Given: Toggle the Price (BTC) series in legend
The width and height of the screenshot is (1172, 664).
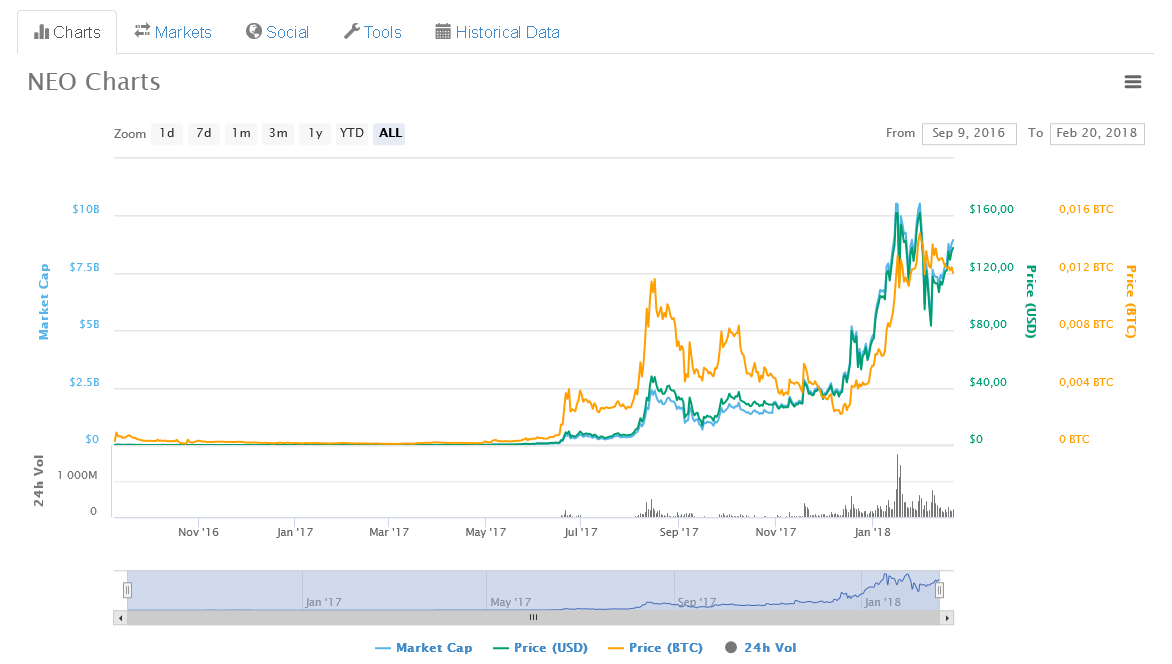Looking at the screenshot, I should coord(656,648).
